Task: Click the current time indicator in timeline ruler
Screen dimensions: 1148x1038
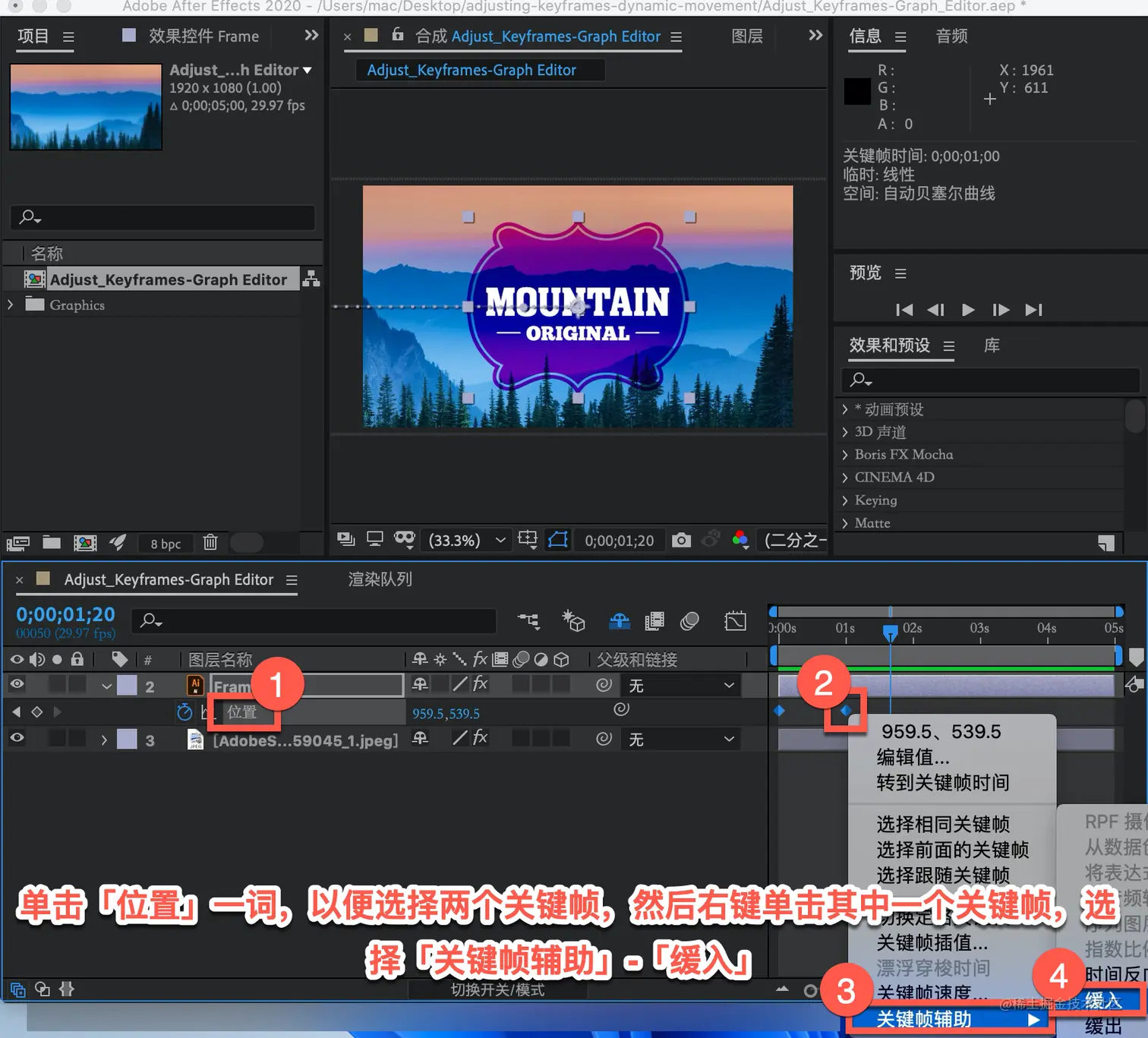Action: (x=890, y=632)
